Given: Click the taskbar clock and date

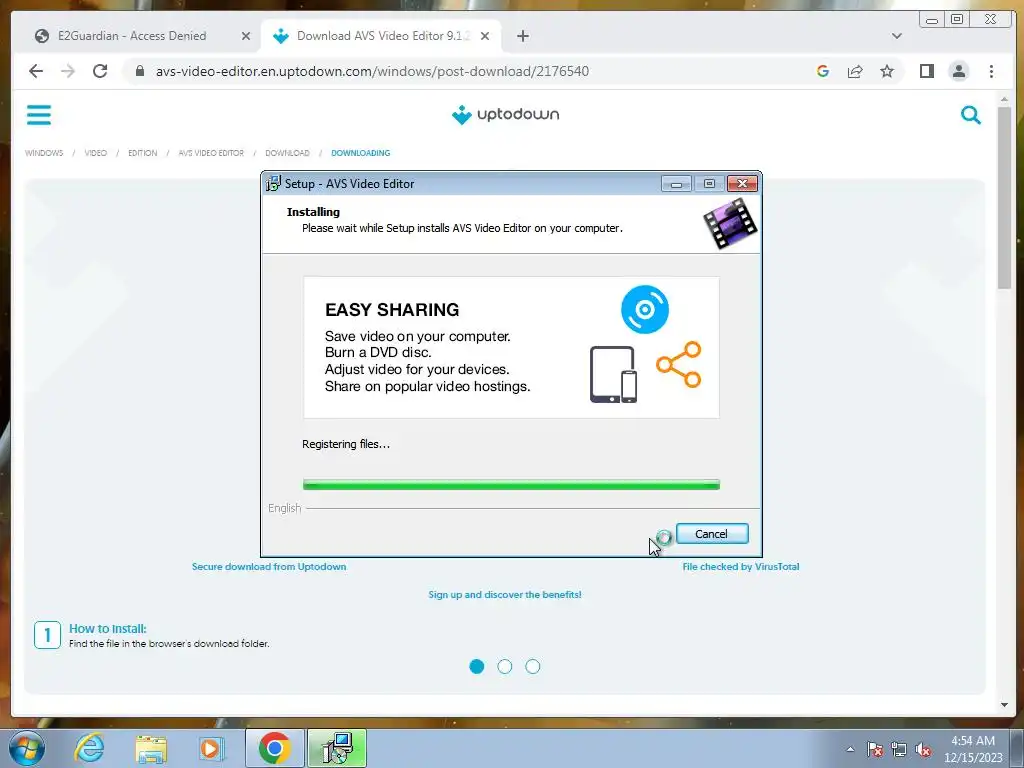Looking at the screenshot, I should click(973, 749).
